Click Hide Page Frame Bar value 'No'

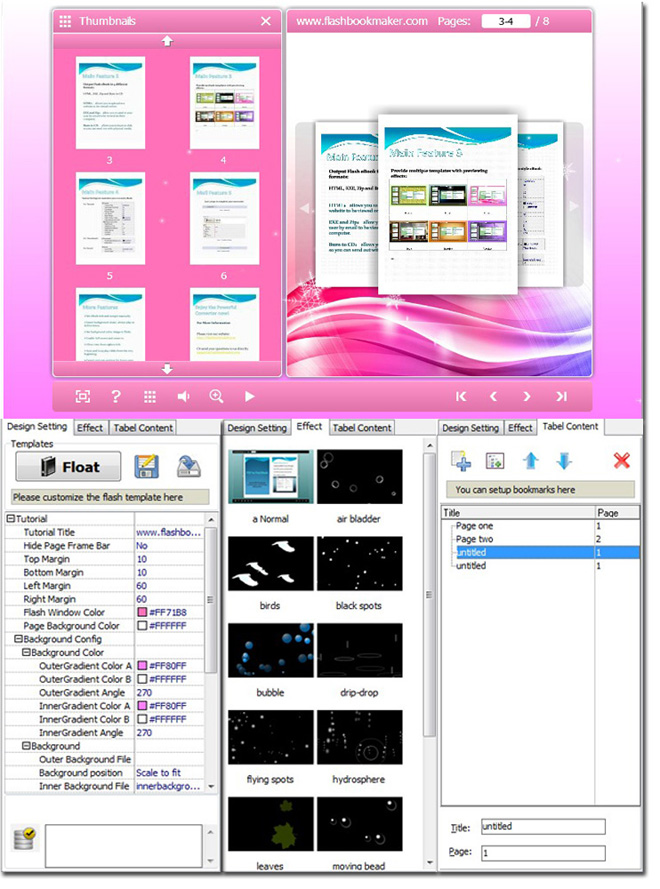pyautogui.click(x=142, y=545)
